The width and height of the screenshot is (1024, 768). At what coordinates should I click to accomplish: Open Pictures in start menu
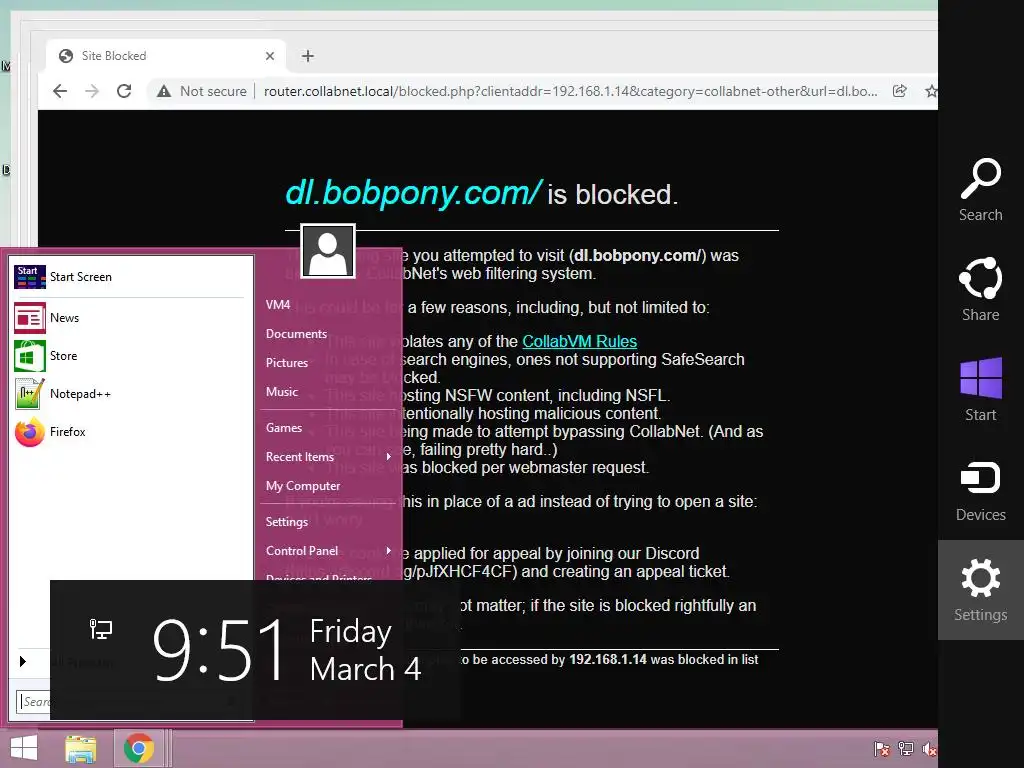point(287,363)
